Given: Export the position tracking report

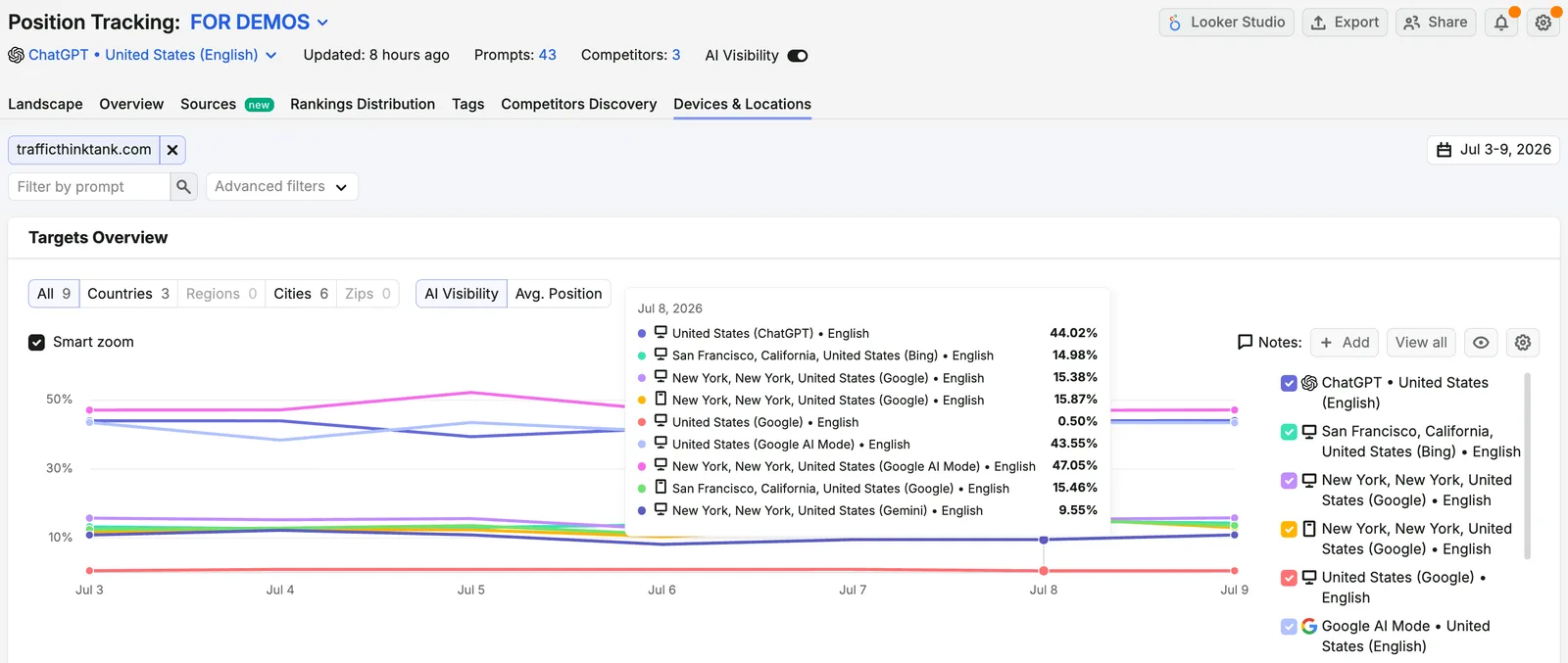Looking at the screenshot, I should pyautogui.click(x=1345, y=23).
